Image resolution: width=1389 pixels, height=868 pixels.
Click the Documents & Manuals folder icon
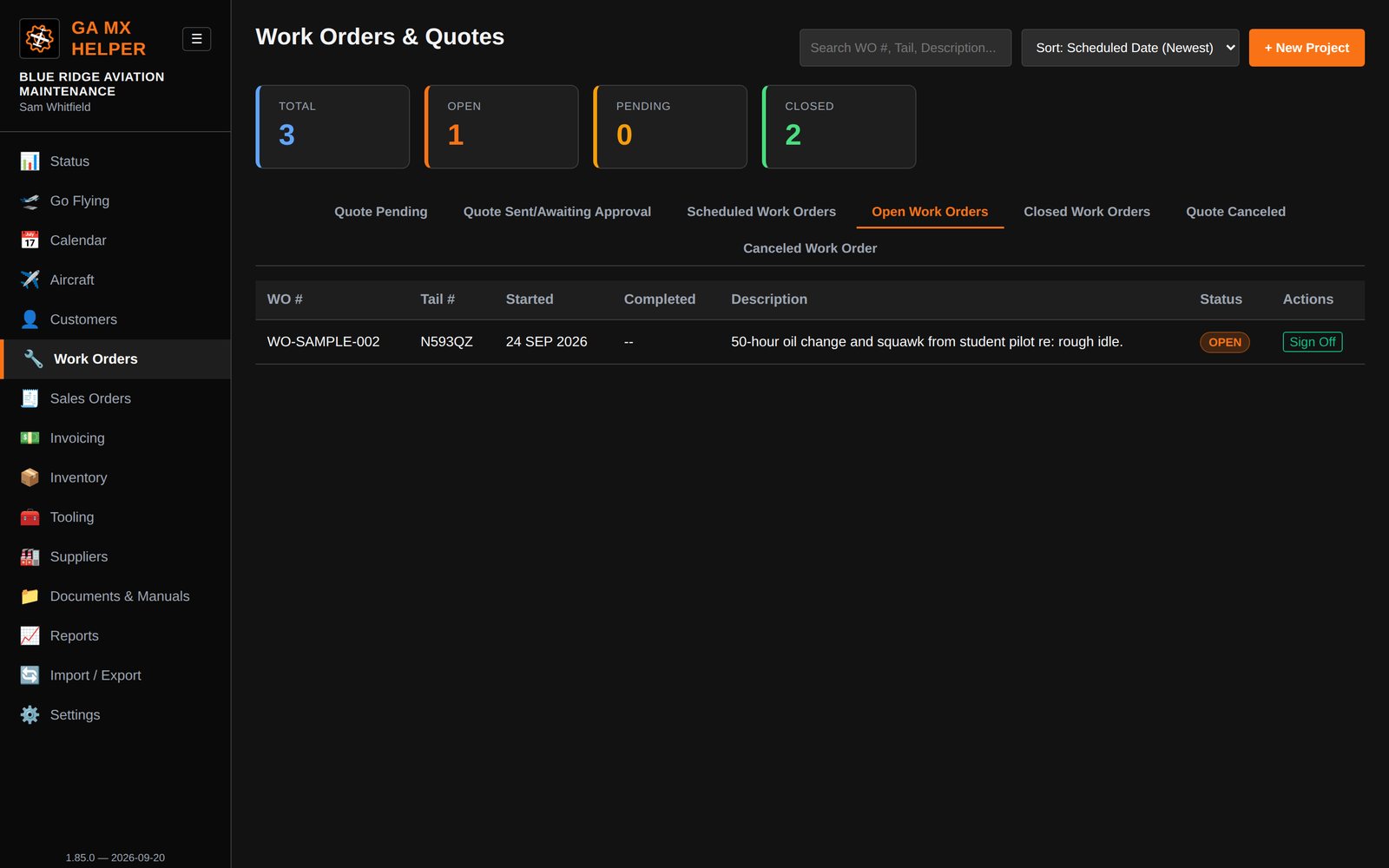pyautogui.click(x=30, y=595)
